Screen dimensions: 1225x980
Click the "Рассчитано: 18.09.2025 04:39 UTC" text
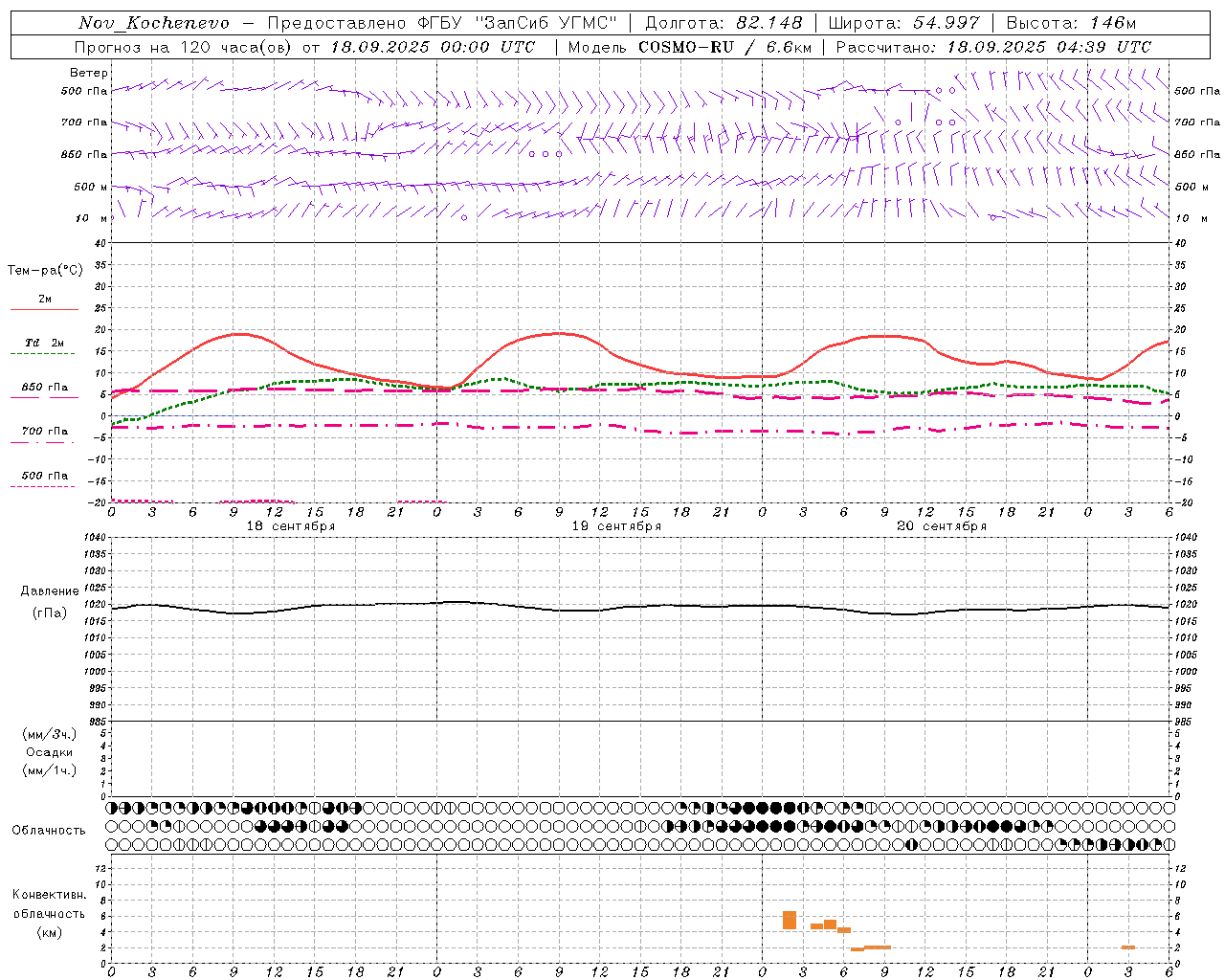[993, 47]
